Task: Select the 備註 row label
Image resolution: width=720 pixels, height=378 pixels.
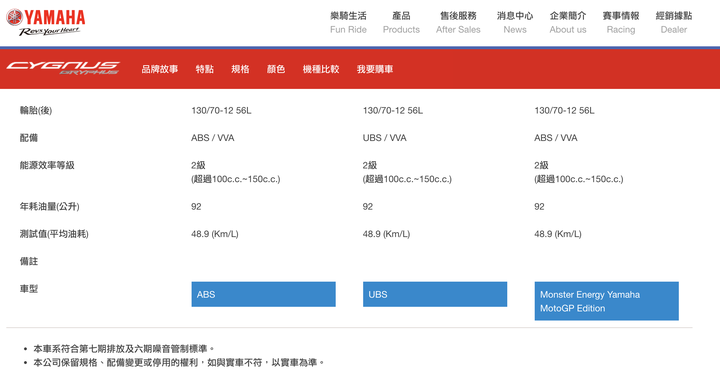Action: 28,261
